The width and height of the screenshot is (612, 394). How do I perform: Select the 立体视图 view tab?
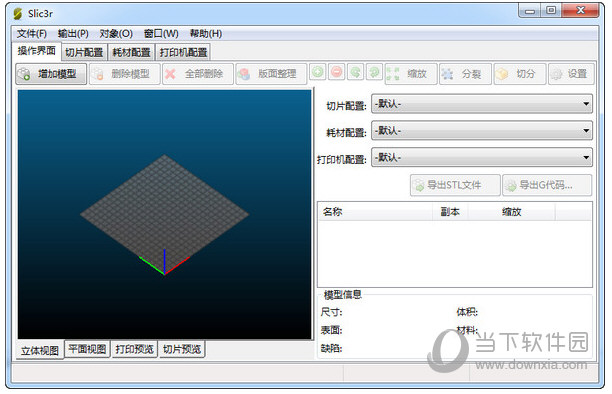click(x=40, y=350)
